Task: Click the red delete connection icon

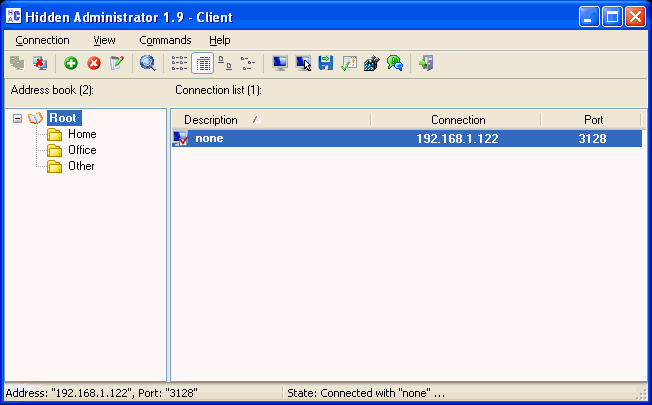Action: 94,63
